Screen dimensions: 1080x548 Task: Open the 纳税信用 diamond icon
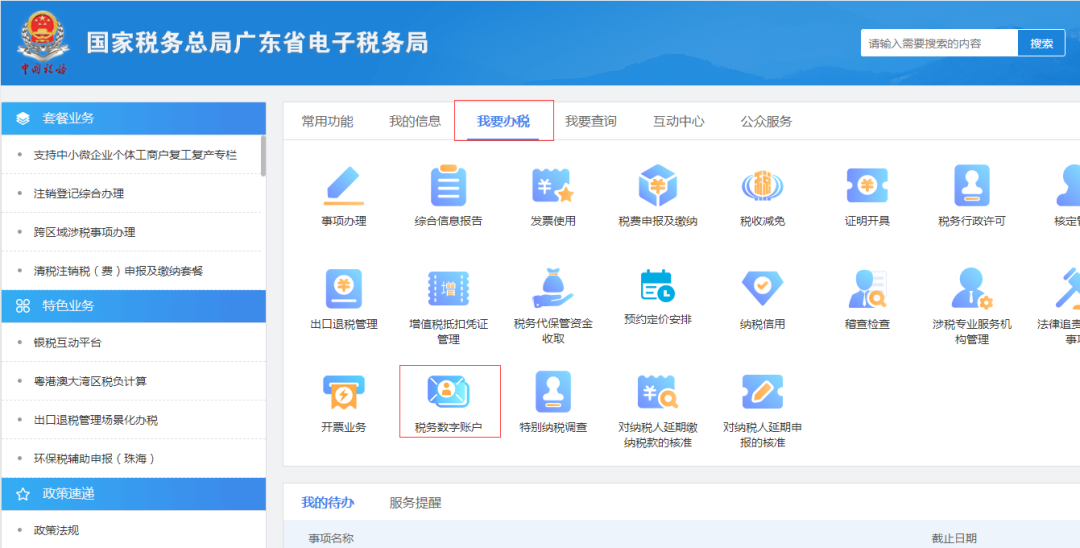click(x=762, y=288)
